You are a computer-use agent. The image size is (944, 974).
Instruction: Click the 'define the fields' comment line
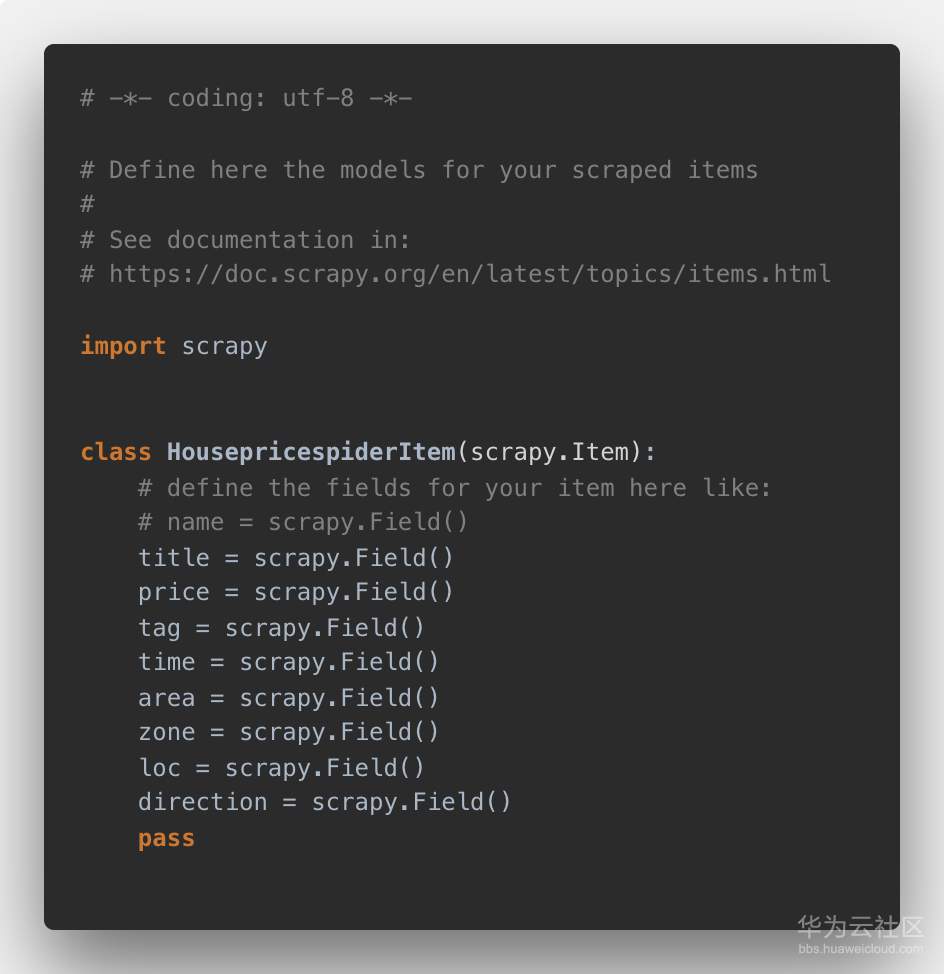[x=455, y=488]
